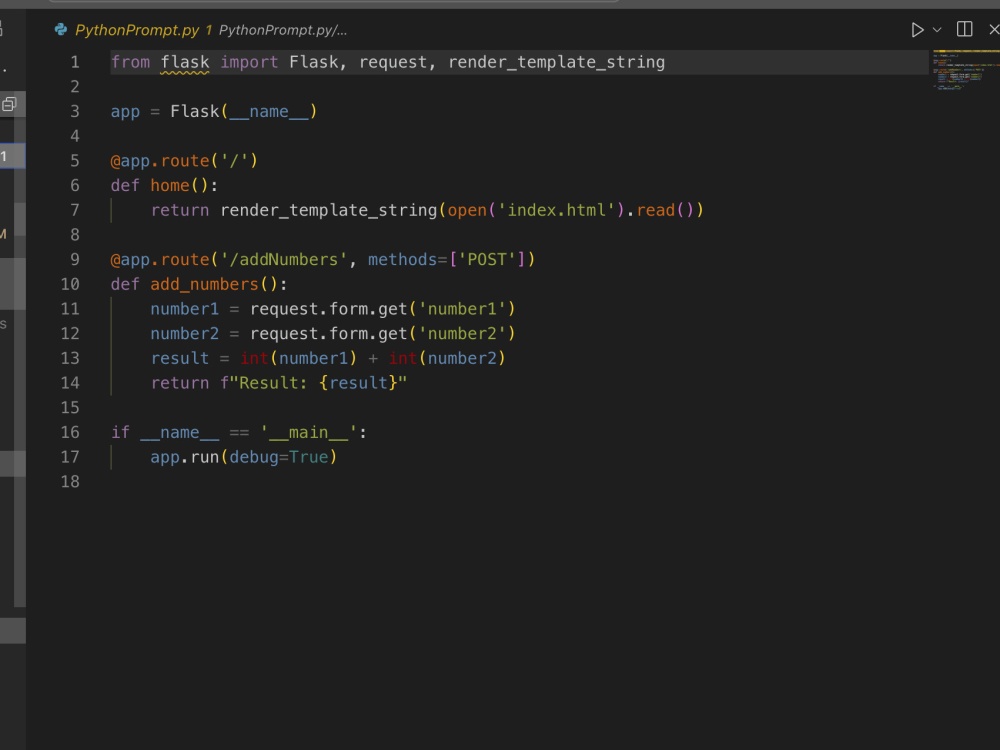Click the 'number2' string on line 12
This screenshot has height=750, width=1000.
tap(462, 334)
